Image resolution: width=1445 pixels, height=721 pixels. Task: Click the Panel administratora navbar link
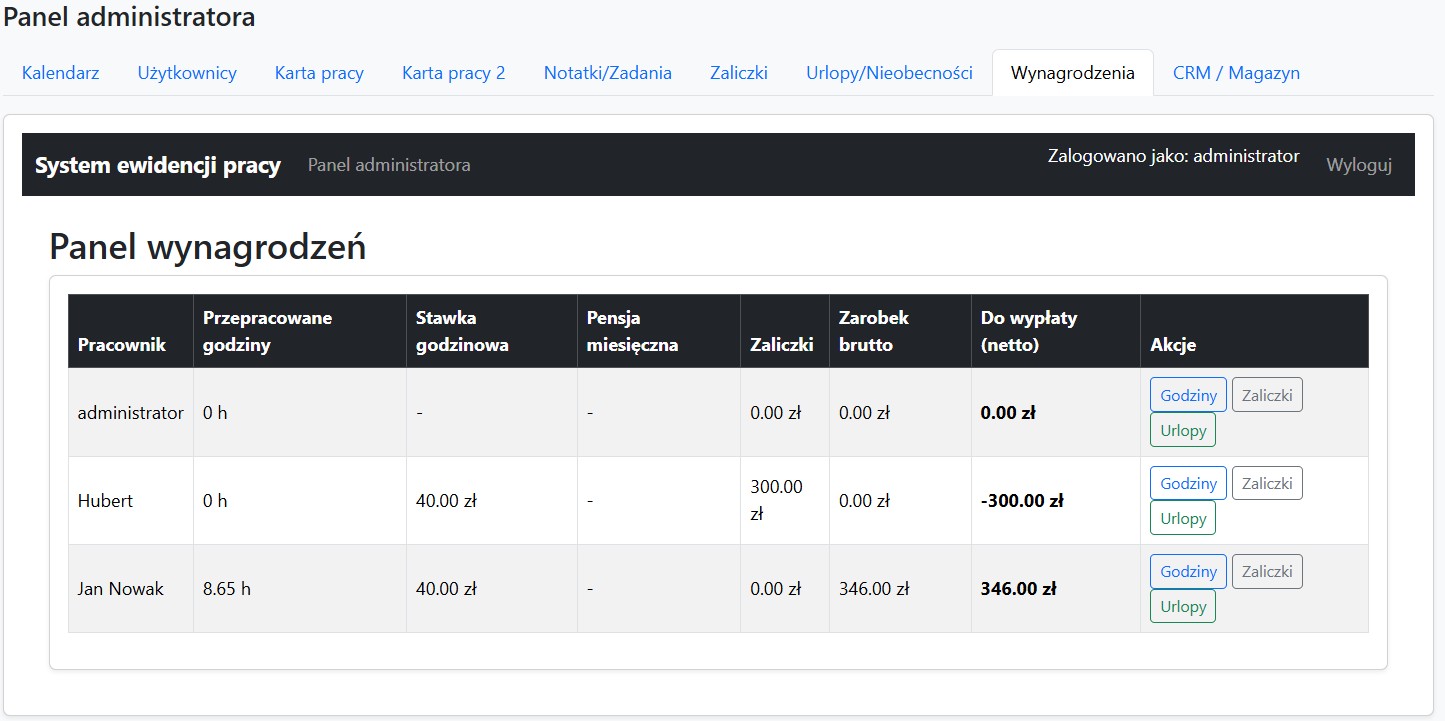(x=389, y=165)
